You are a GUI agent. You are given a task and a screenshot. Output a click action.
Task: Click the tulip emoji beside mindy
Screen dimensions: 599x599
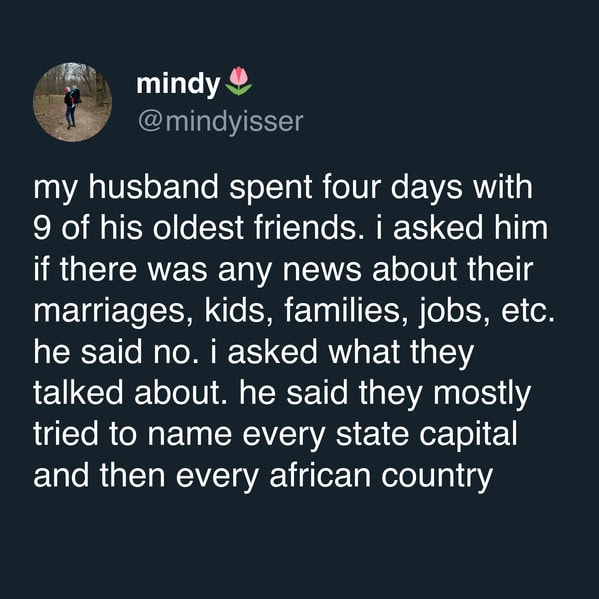click(239, 81)
